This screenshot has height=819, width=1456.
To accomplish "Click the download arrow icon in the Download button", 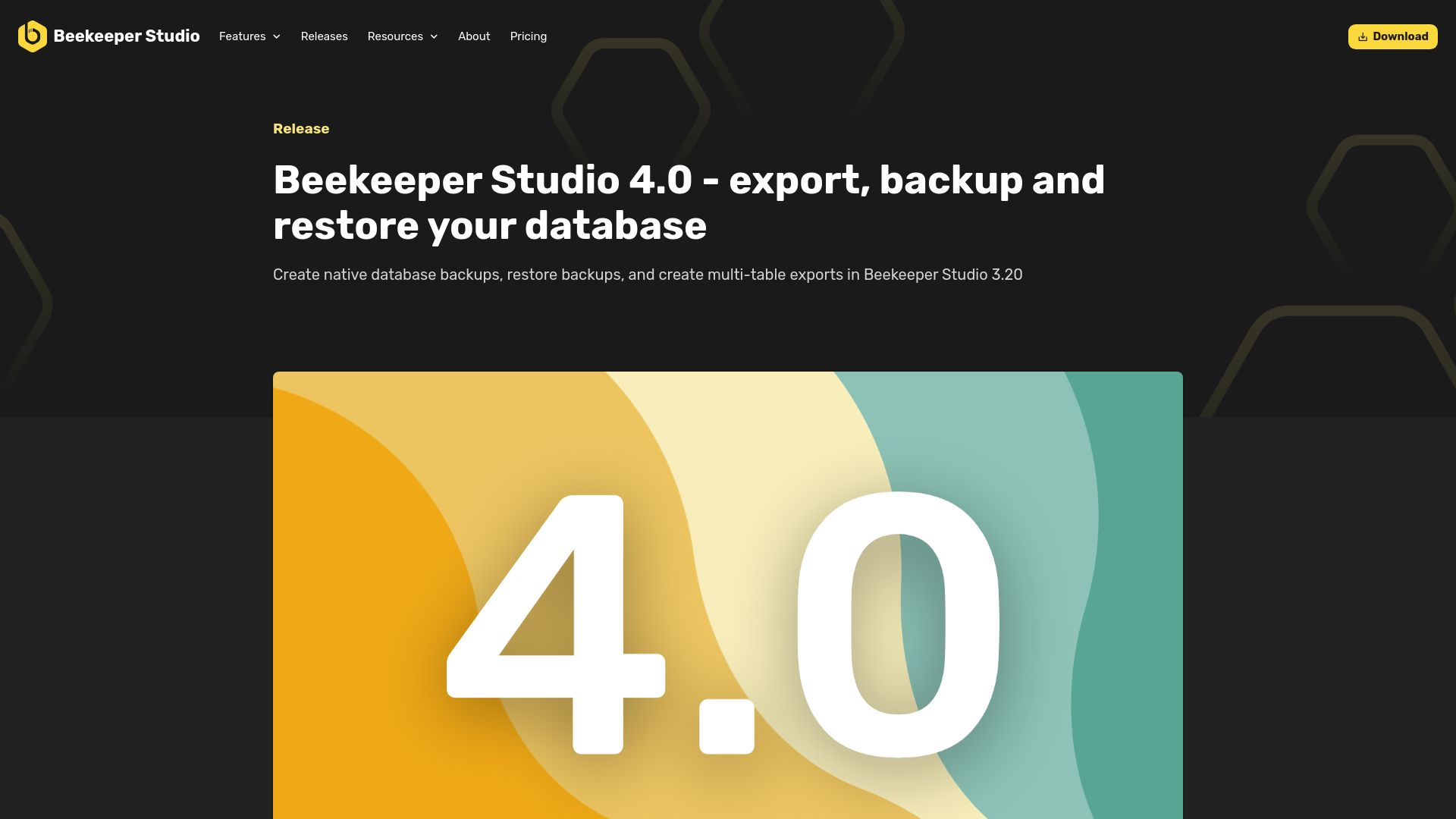I will pyautogui.click(x=1363, y=36).
